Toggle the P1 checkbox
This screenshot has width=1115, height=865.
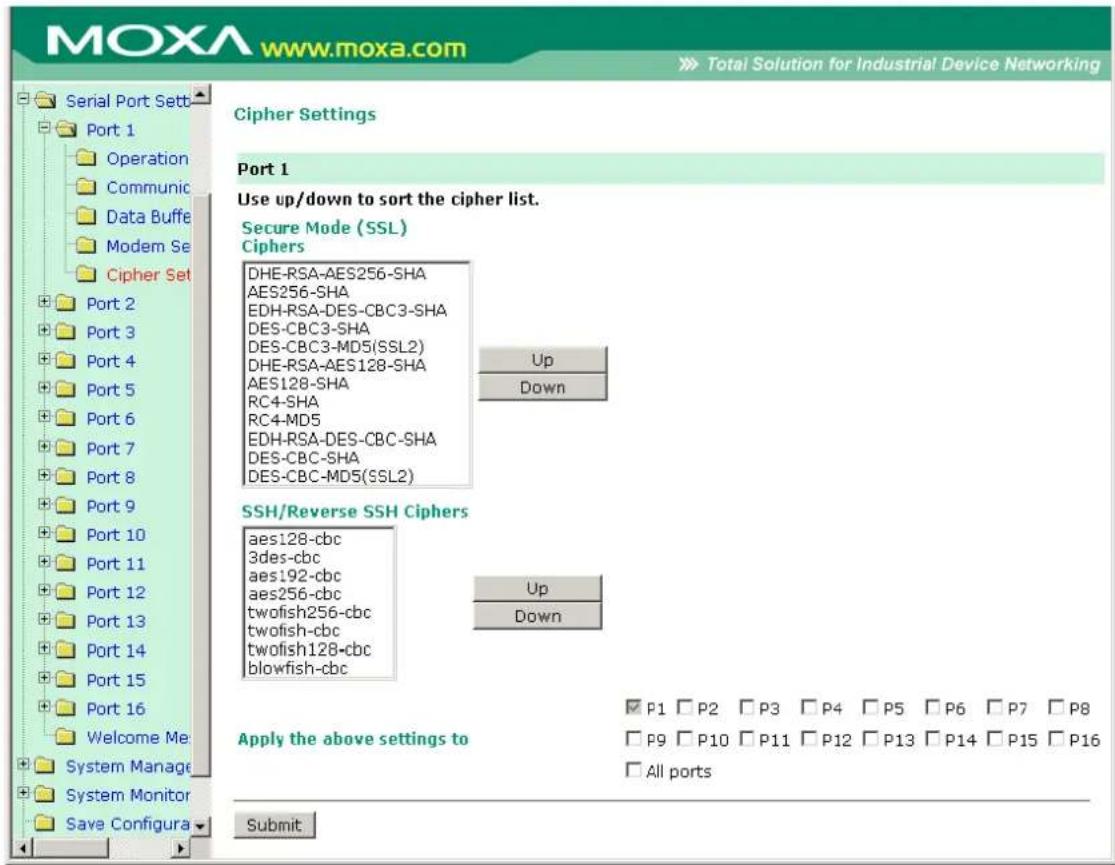tap(633, 707)
